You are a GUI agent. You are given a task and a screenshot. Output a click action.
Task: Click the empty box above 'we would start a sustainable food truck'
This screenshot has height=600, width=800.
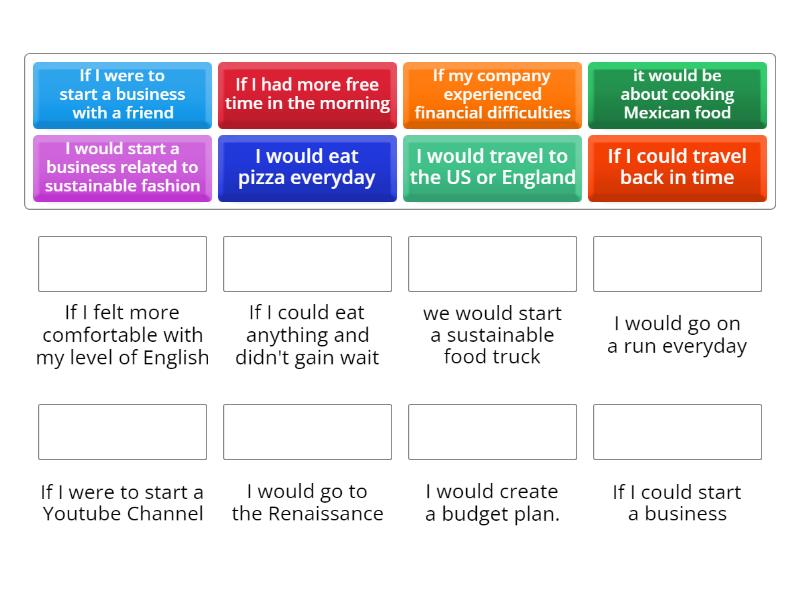pos(492,263)
